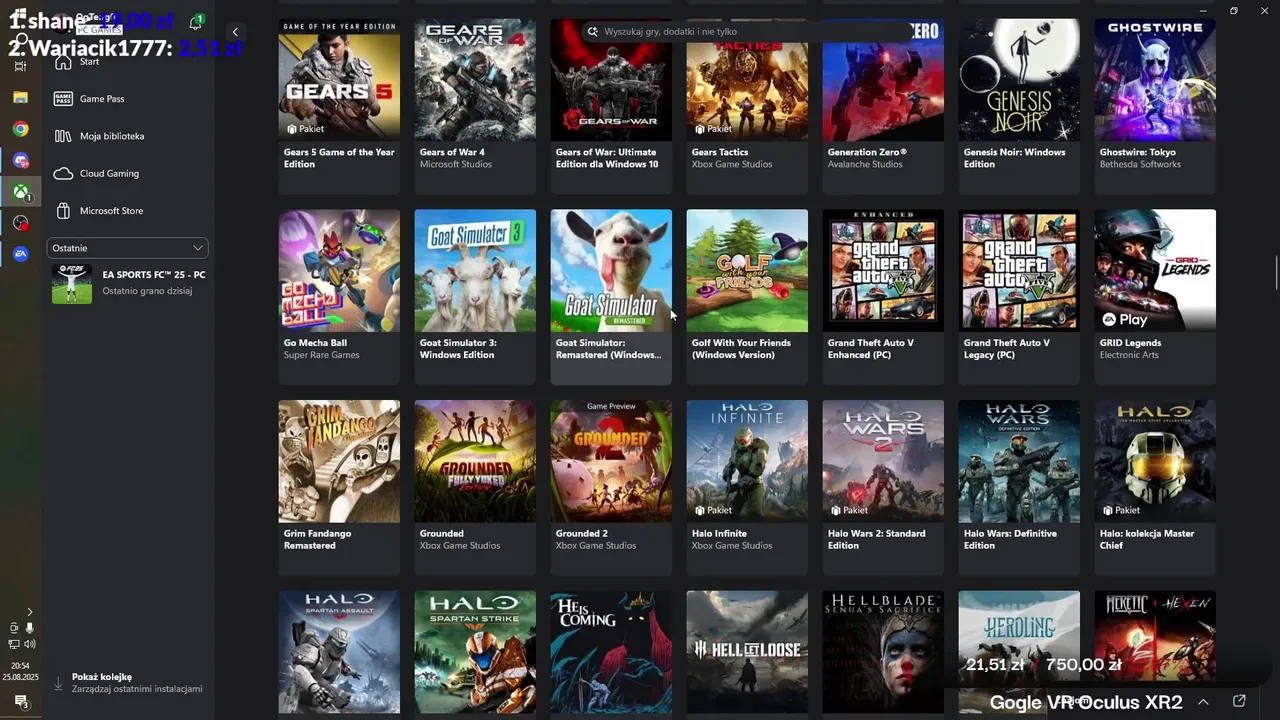
Task: Open notifications bell with badge
Action: point(196,22)
